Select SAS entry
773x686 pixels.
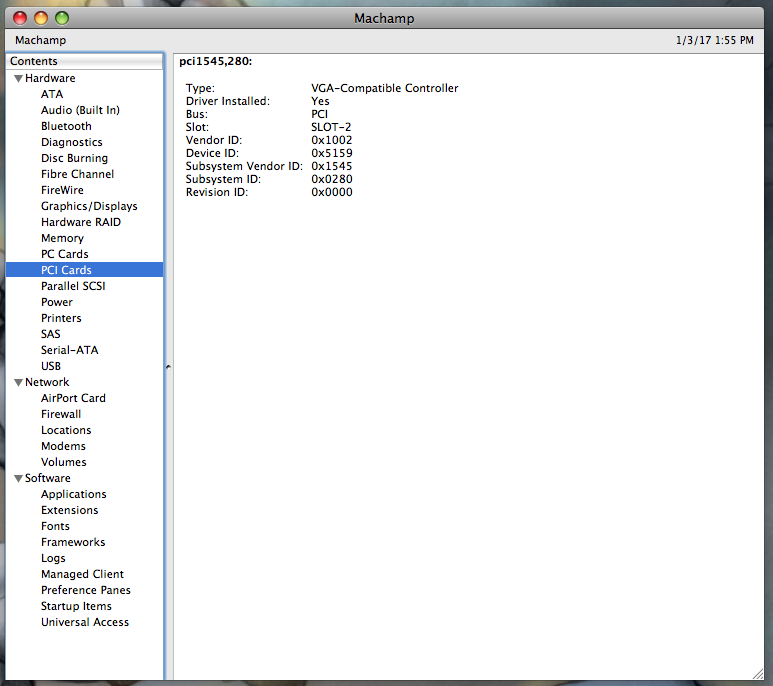[x=50, y=334]
